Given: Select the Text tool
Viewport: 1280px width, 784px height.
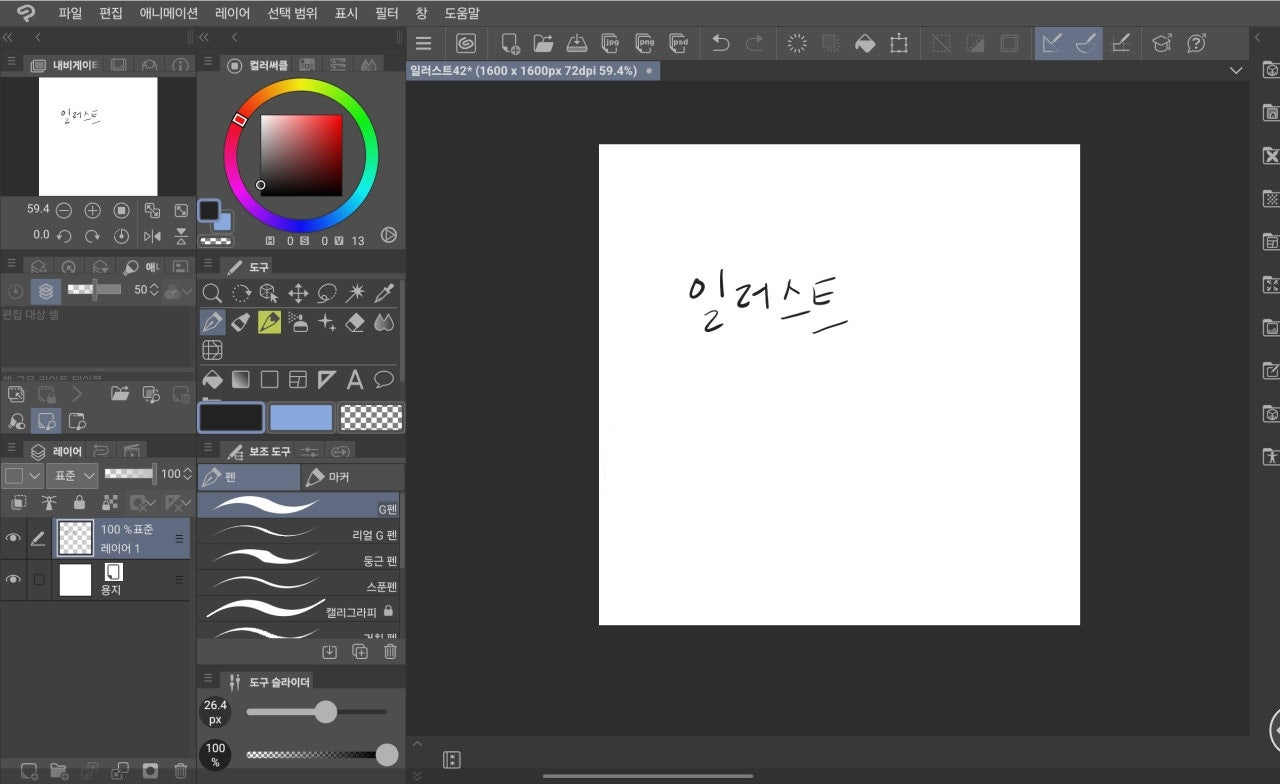Looking at the screenshot, I should pyautogui.click(x=355, y=380).
